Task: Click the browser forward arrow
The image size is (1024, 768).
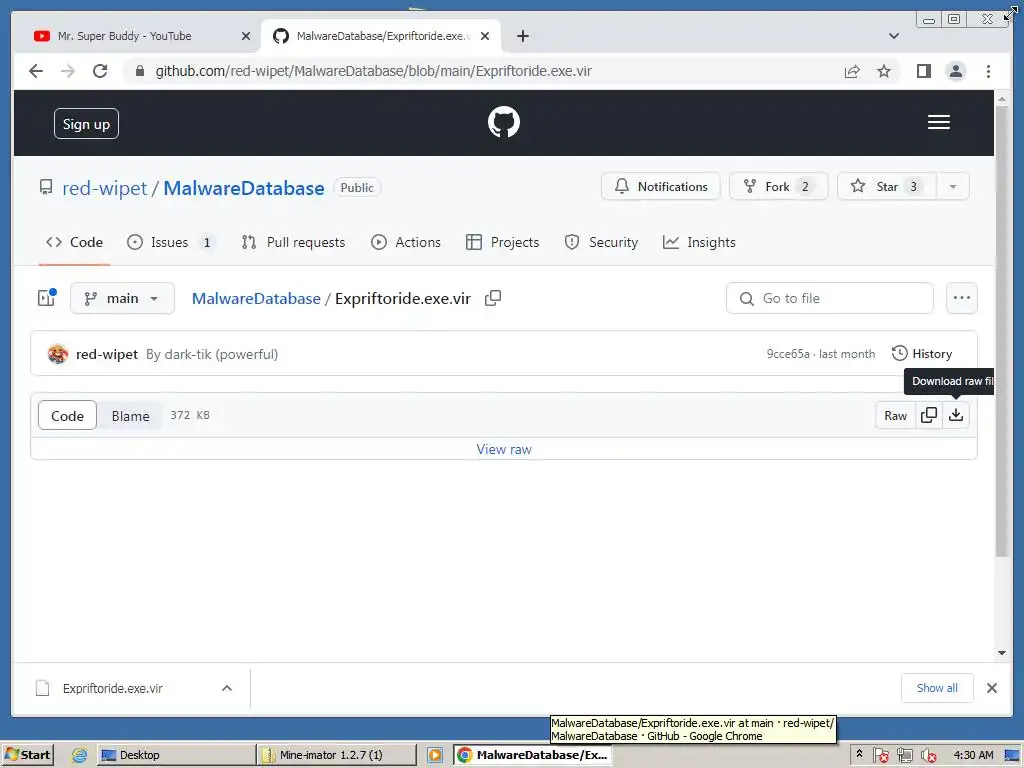Action: click(68, 71)
